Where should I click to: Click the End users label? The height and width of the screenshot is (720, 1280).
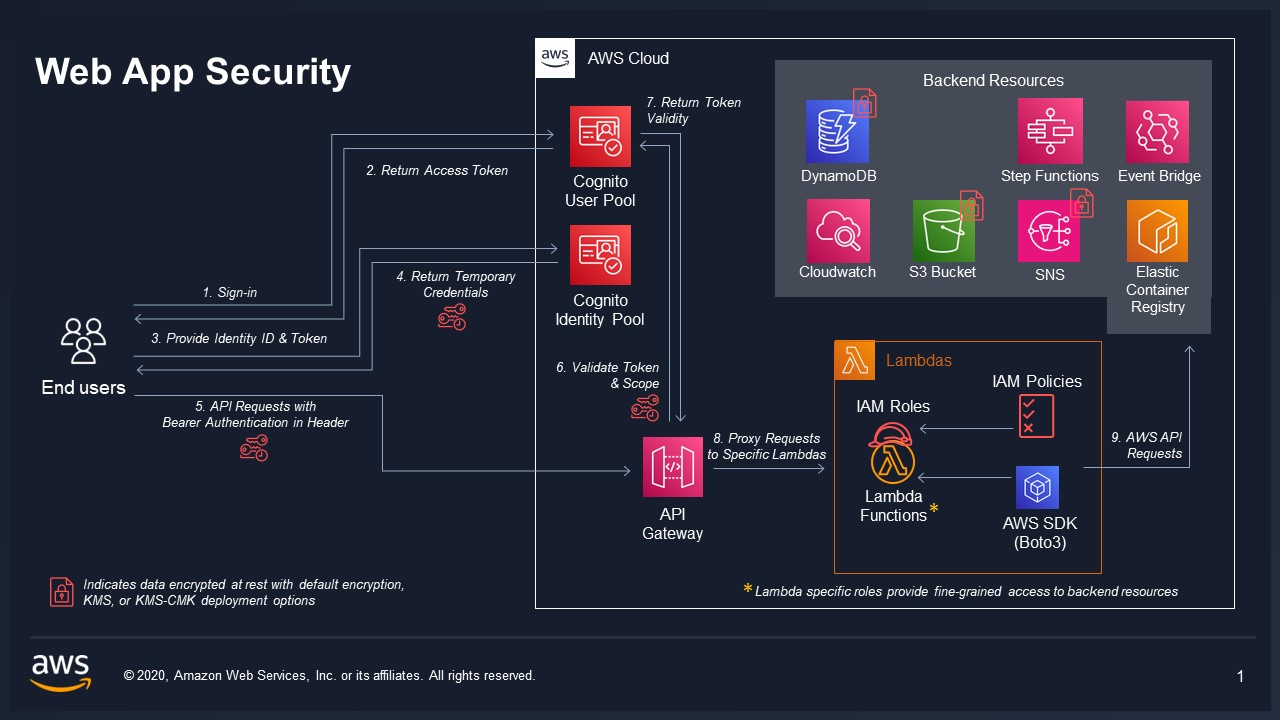point(83,387)
